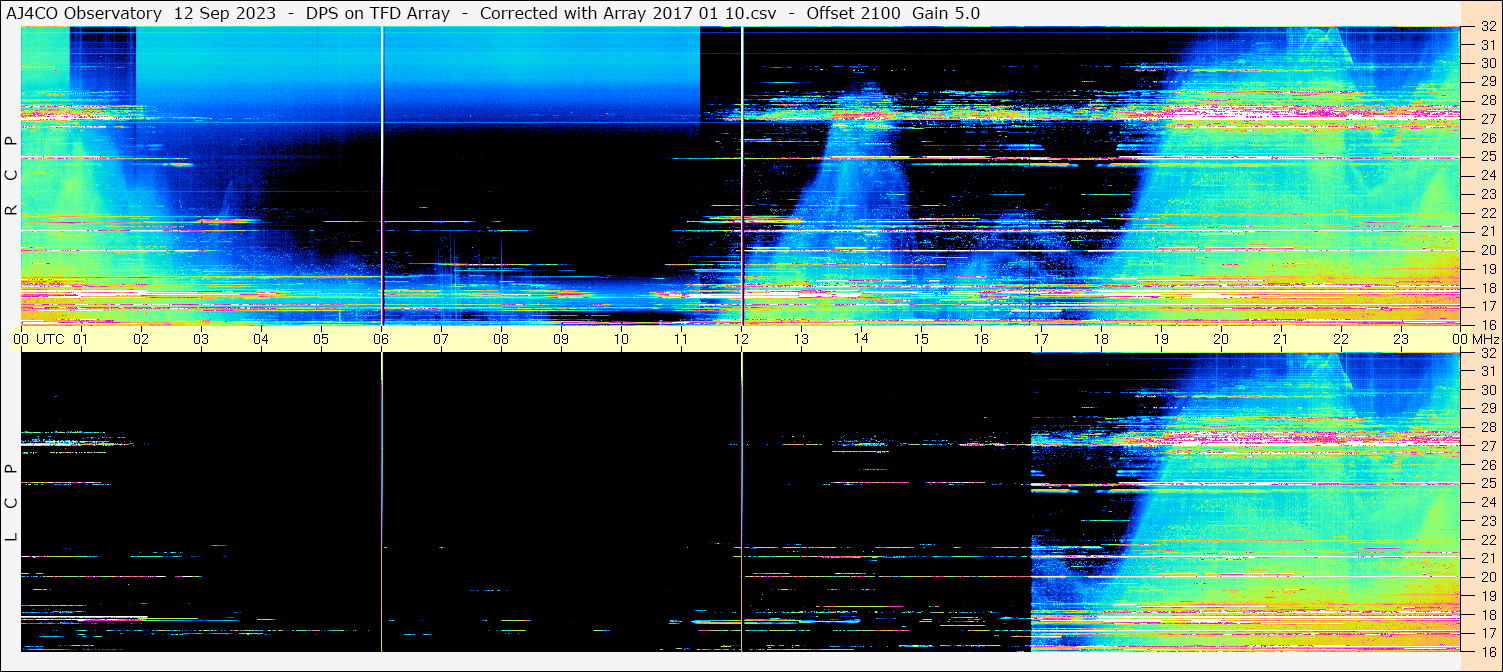The image size is (1503, 672).
Task: Click the 27 MHz label on RCP scale
Action: [1487, 119]
